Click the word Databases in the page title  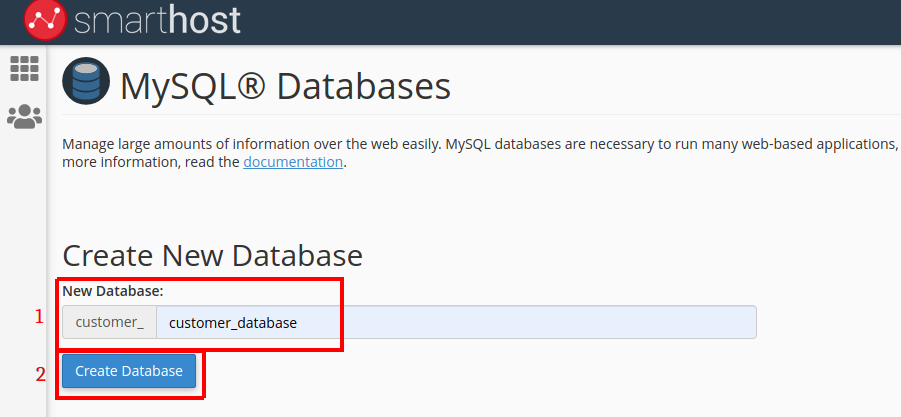point(363,87)
